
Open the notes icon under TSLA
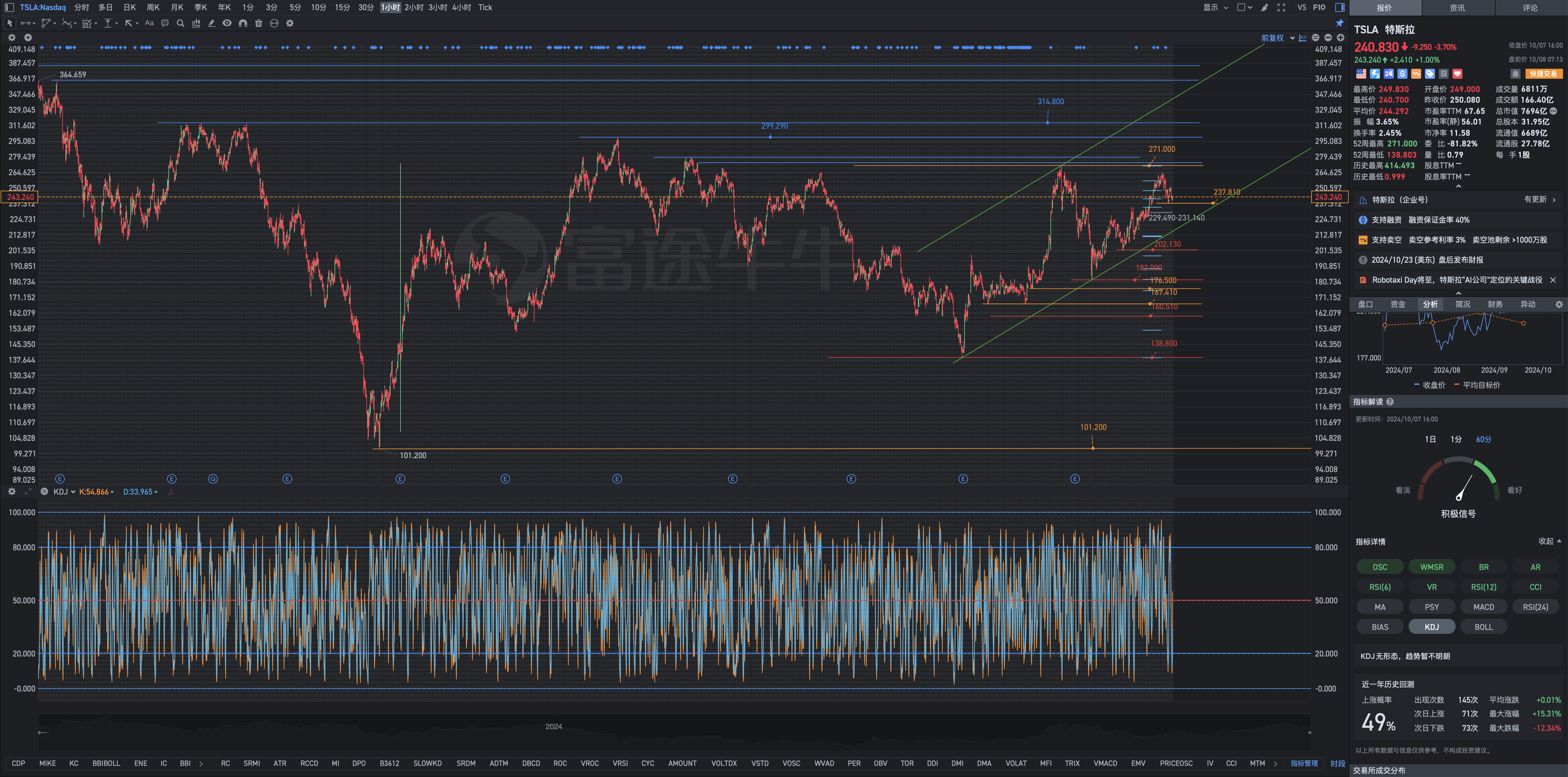point(1444,74)
